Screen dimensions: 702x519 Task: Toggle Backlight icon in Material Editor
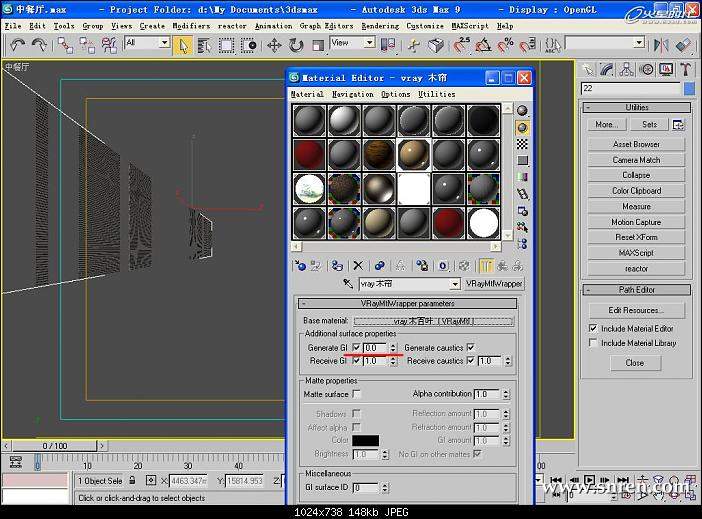[x=522, y=128]
